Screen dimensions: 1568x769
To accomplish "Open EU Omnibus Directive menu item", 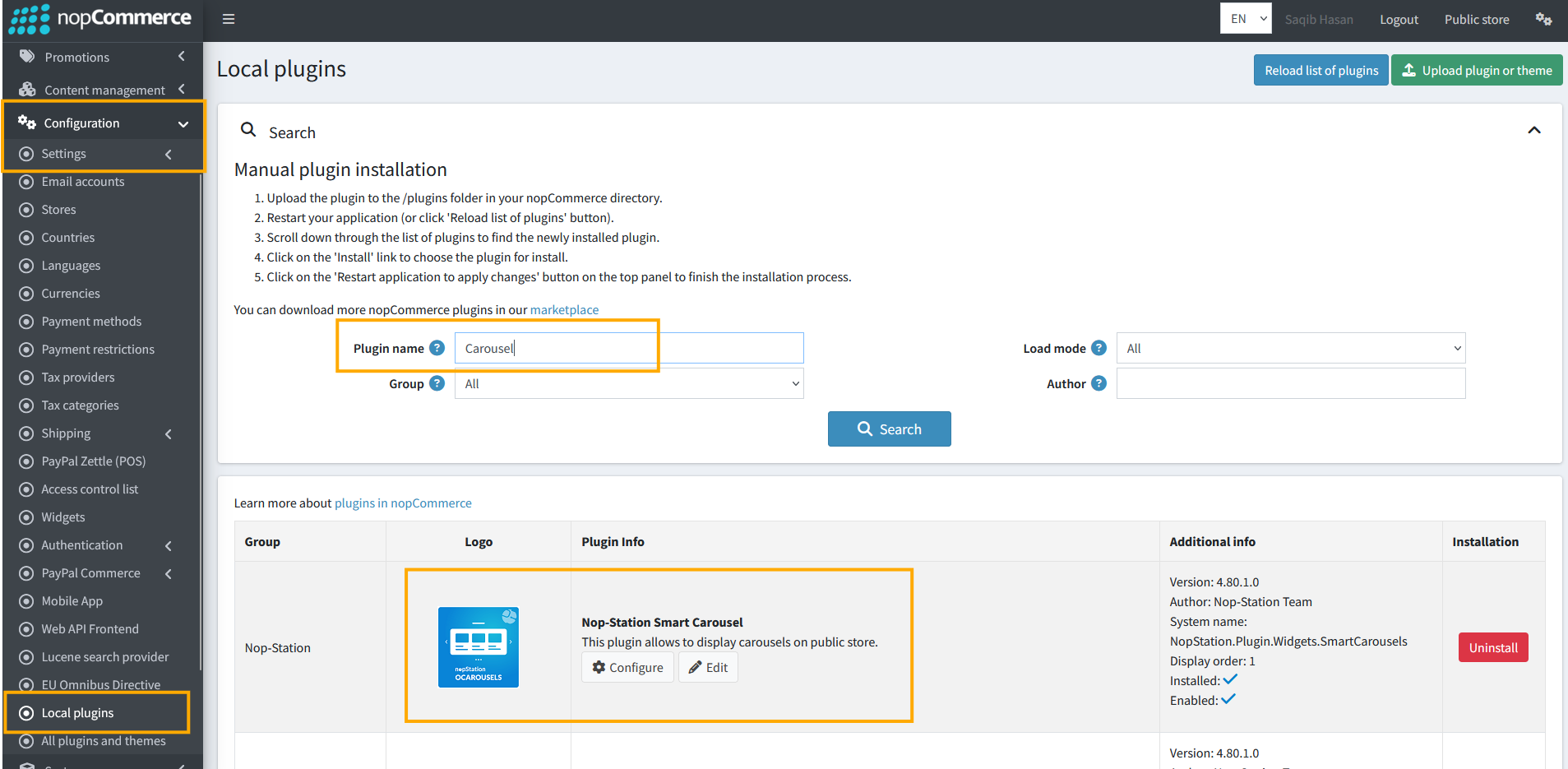I will [101, 684].
